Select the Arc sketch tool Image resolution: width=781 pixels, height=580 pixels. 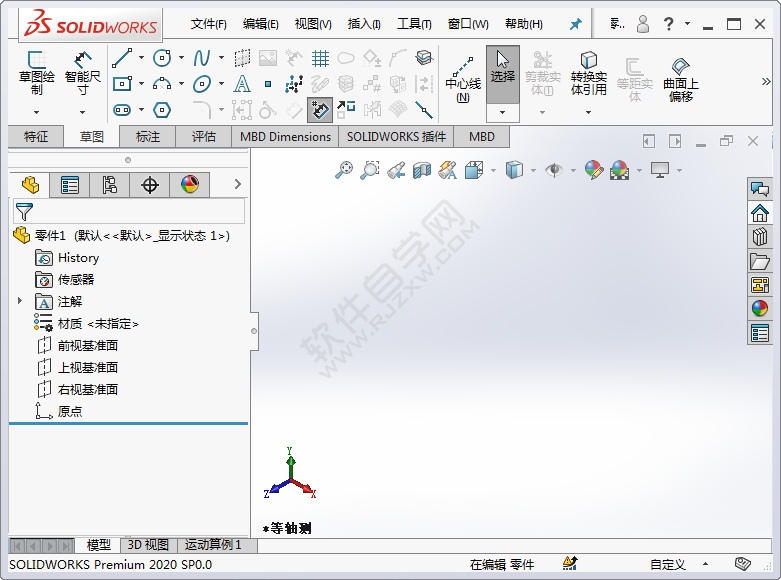click(162, 84)
